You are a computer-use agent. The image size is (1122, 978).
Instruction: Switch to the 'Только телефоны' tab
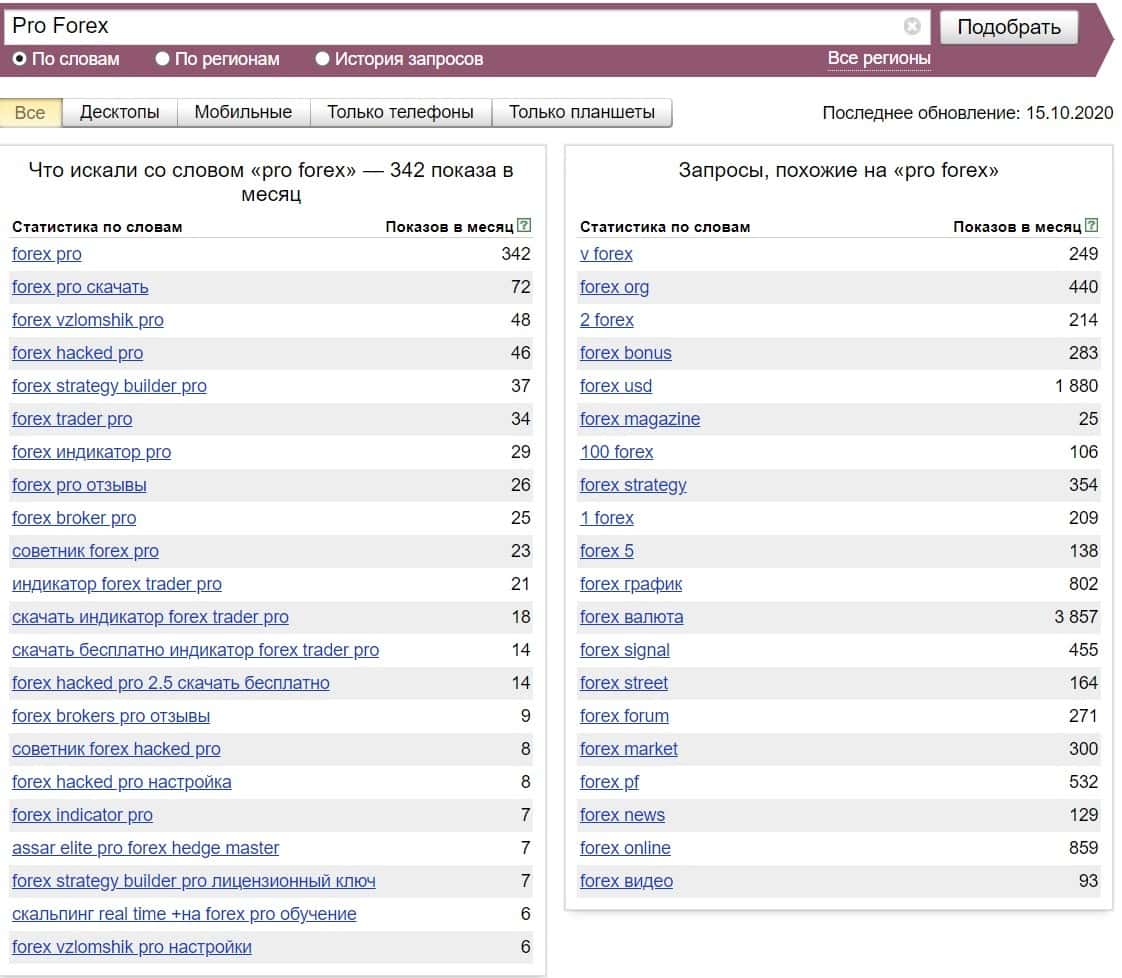click(400, 112)
